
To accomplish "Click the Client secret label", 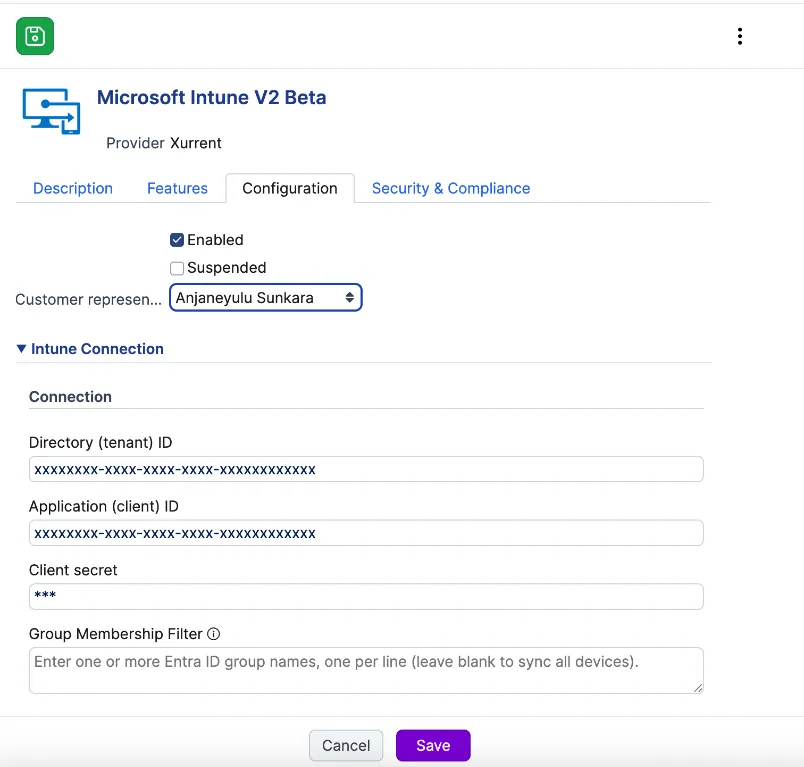I will pyautogui.click(x=73, y=570).
